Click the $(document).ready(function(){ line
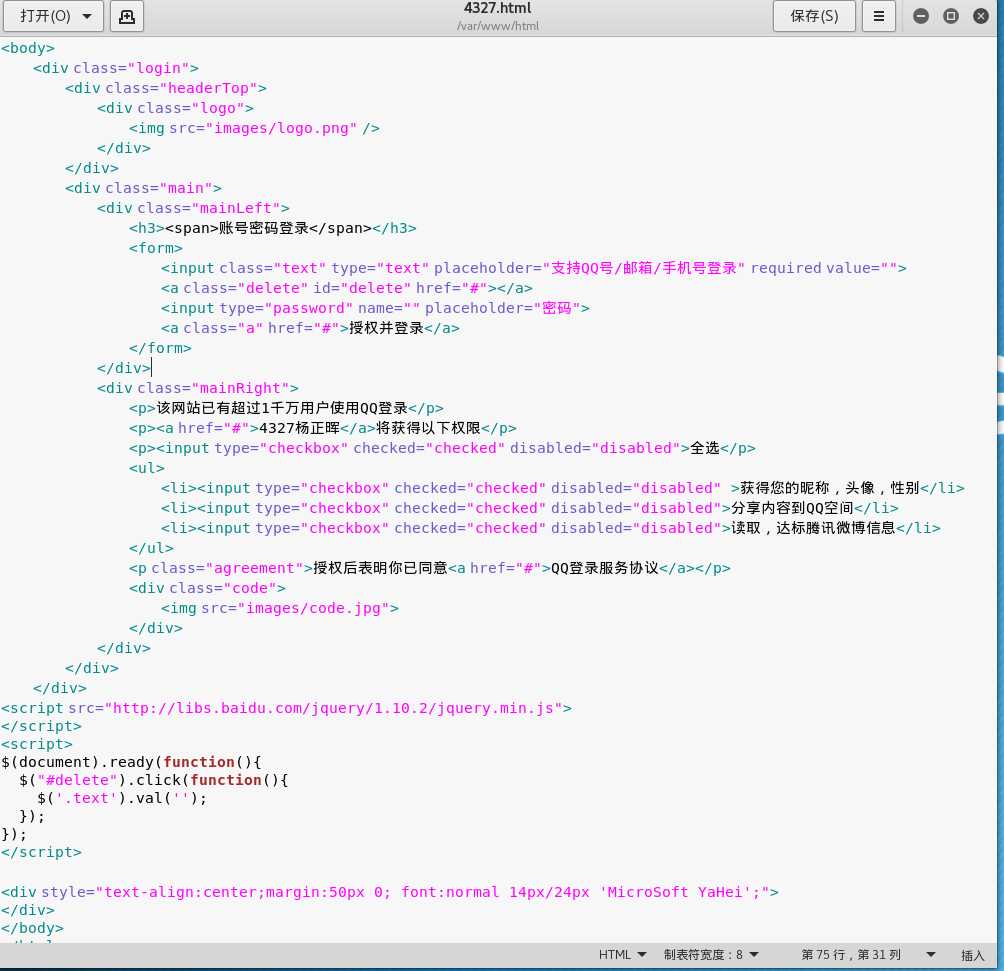Image resolution: width=1004 pixels, height=971 pixels. click(131, 762)
